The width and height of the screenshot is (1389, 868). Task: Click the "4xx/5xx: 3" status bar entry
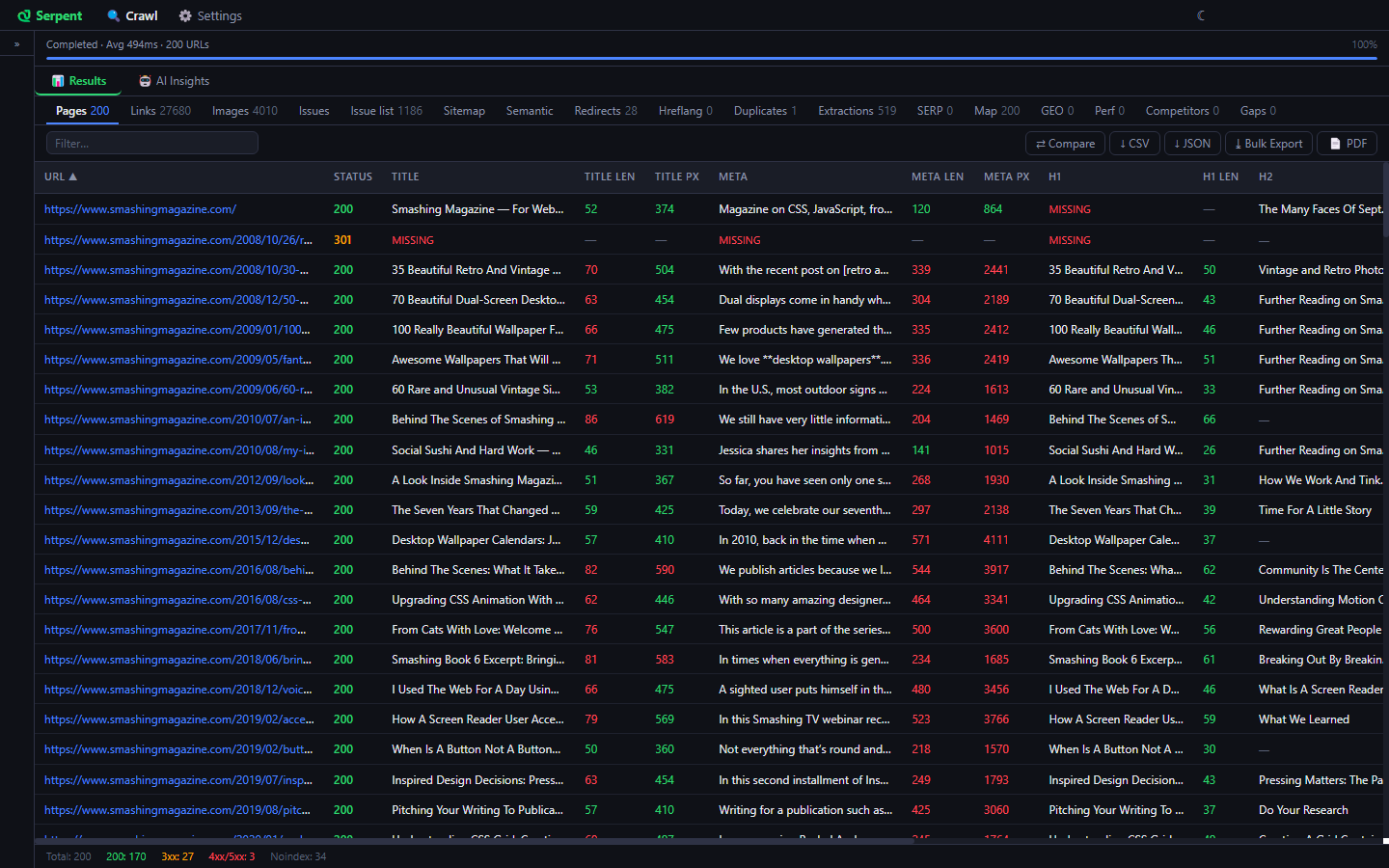(231, 856)
